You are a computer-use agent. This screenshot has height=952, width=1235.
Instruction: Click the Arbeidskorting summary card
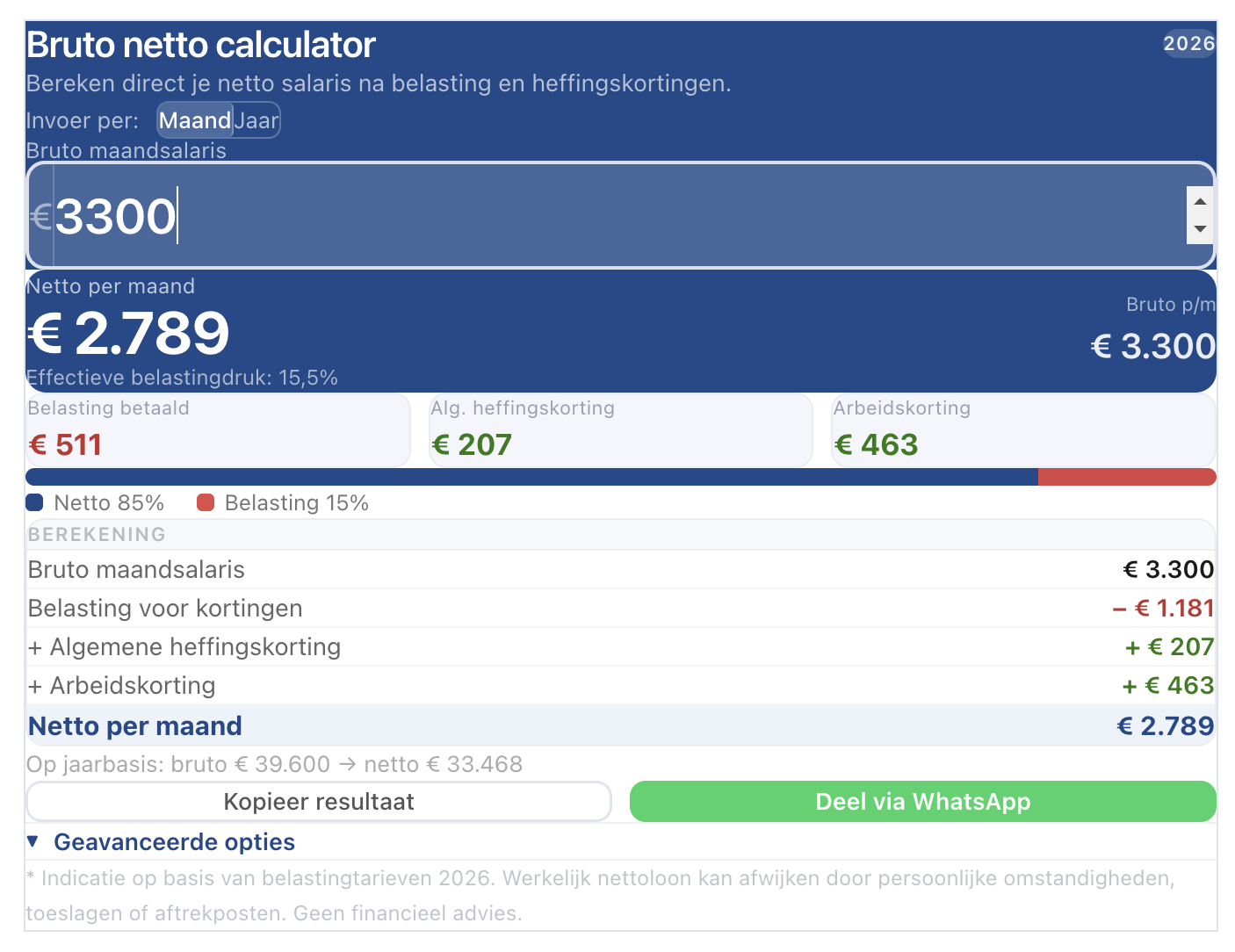(x=1022, y=430)
